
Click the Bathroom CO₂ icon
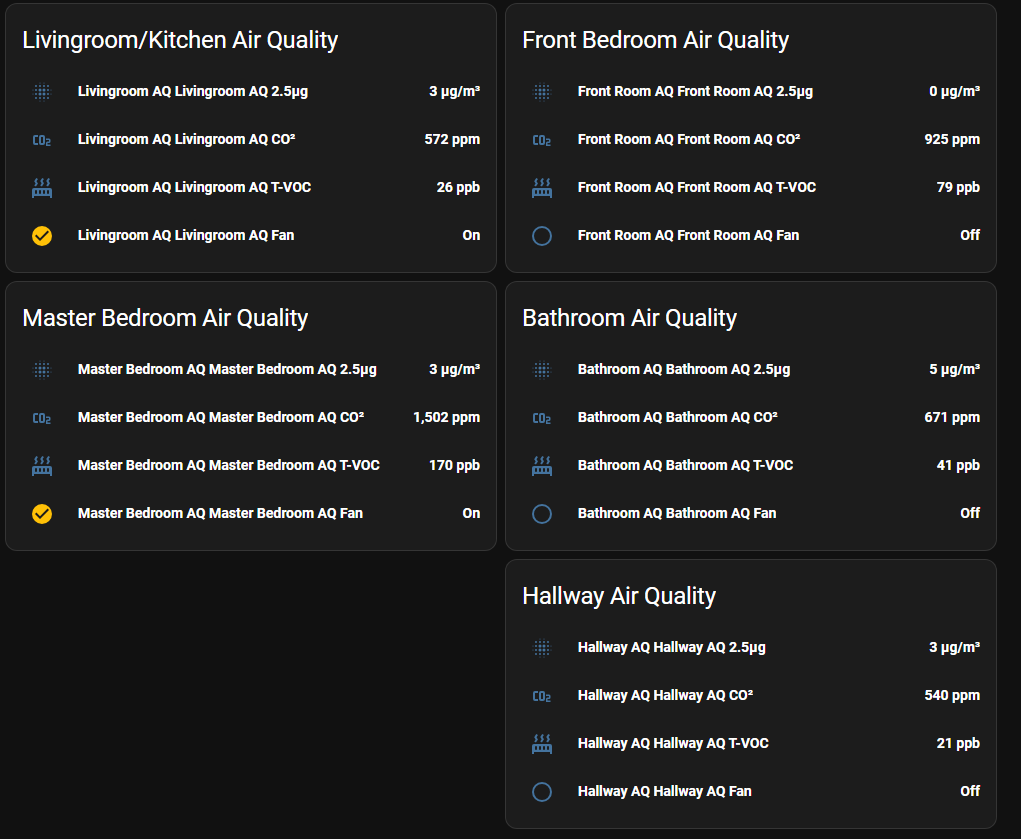pyautogui.click(x=541, y=417)
